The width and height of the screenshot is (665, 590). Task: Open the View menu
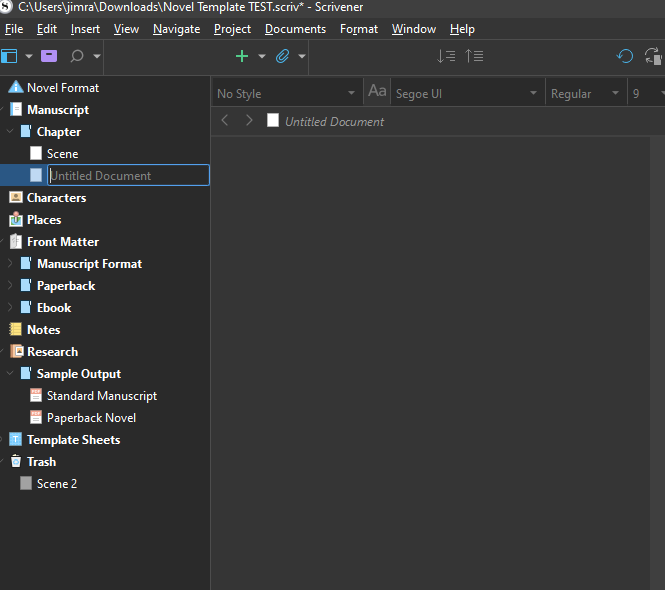point(126,29)
